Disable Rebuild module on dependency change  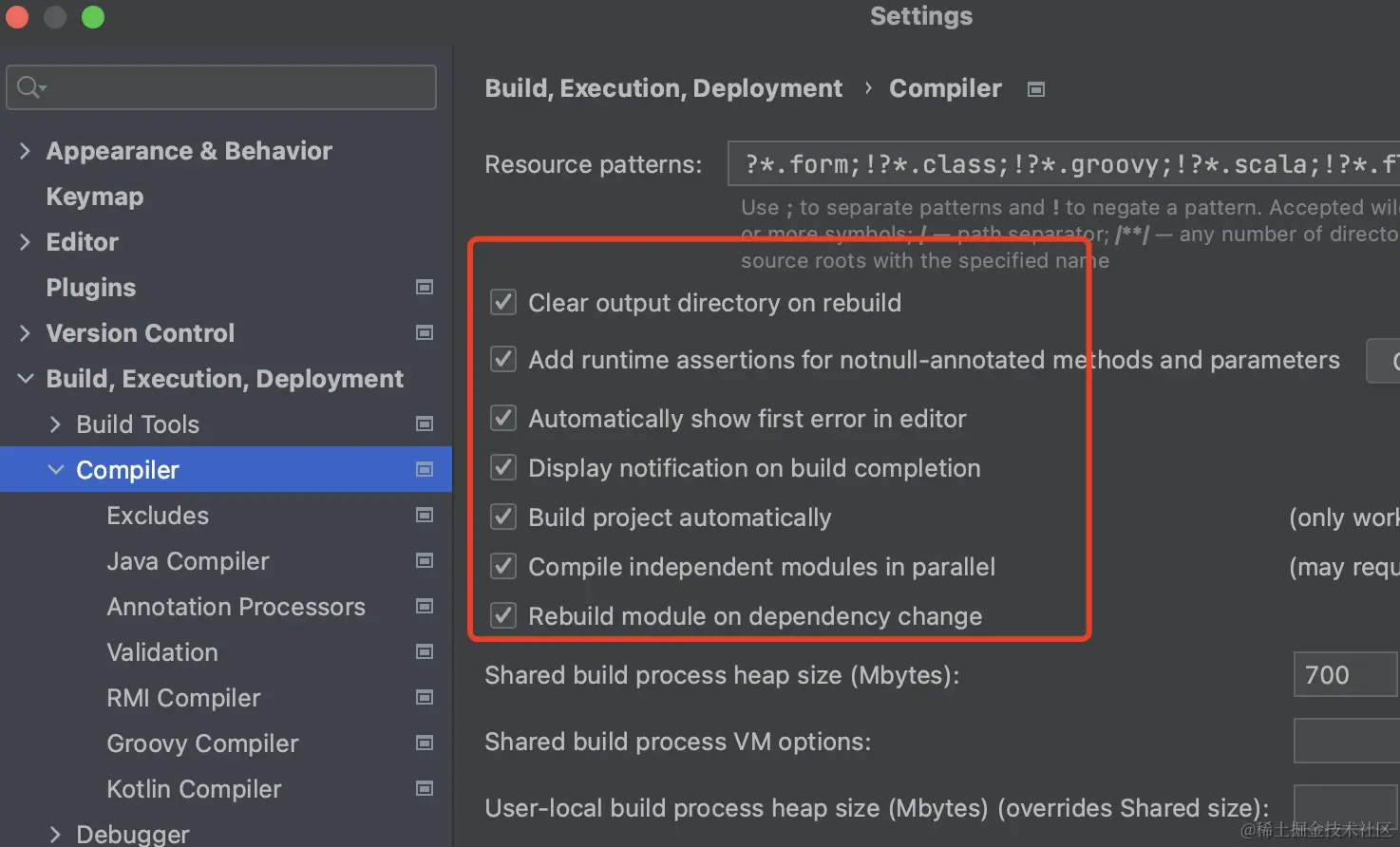(503, 616)
